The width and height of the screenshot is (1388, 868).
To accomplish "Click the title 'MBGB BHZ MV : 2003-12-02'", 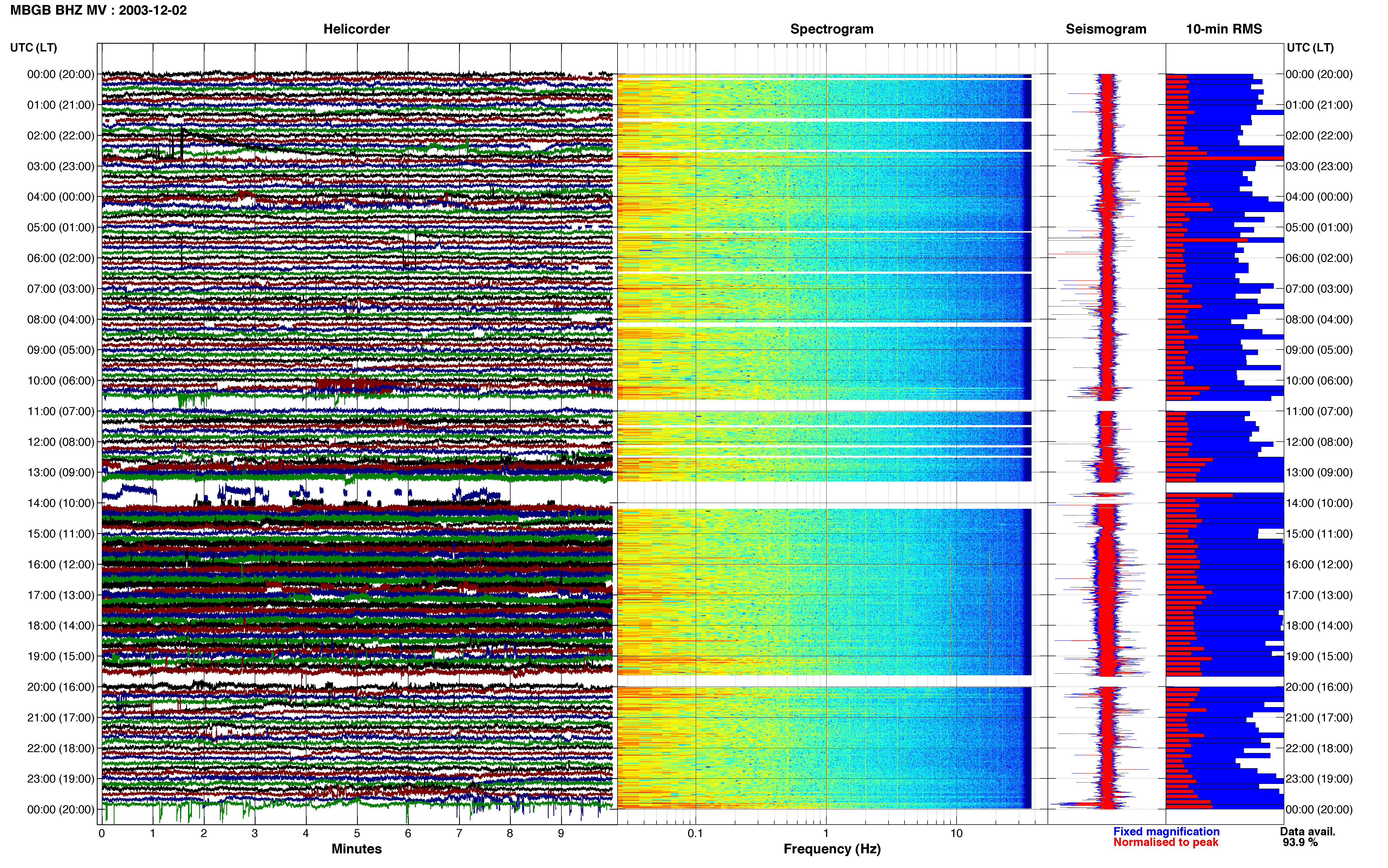I will 98,10.
